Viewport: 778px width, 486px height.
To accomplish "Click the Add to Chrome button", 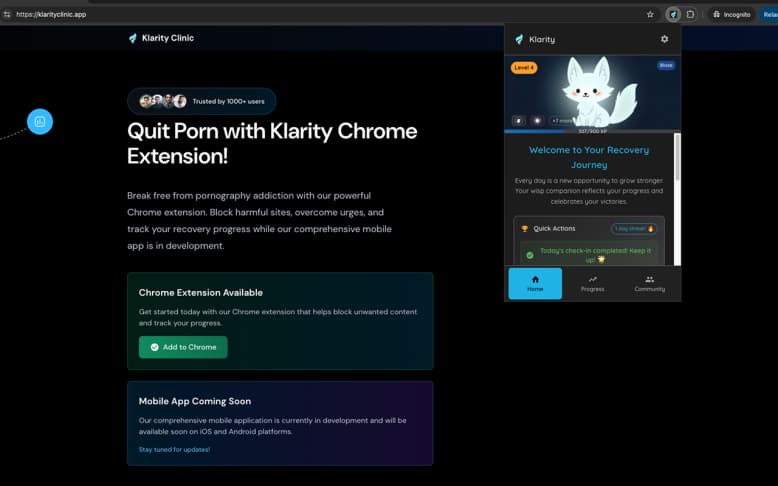I will [x=183, y=347].
